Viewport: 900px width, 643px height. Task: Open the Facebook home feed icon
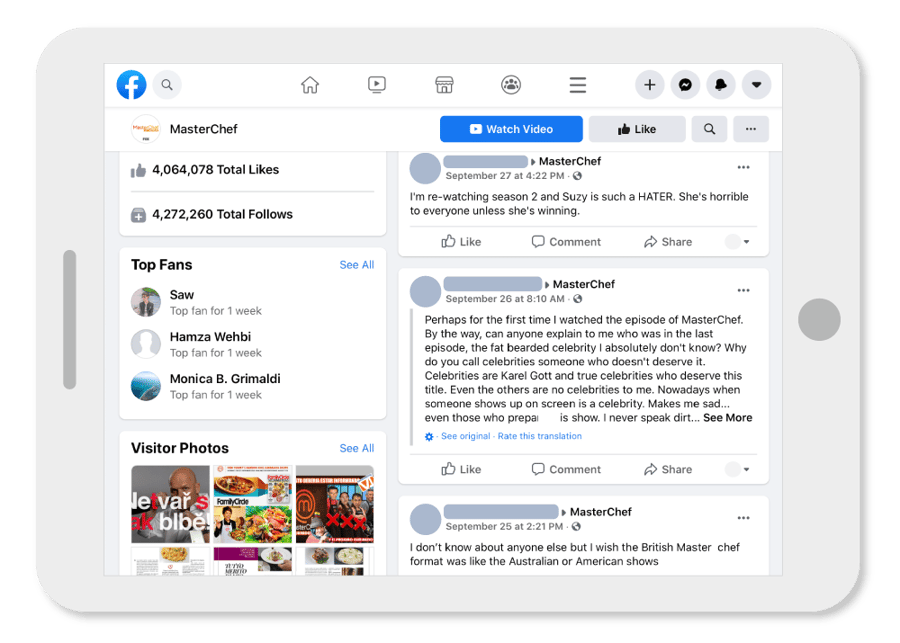(x=310, y=85)
